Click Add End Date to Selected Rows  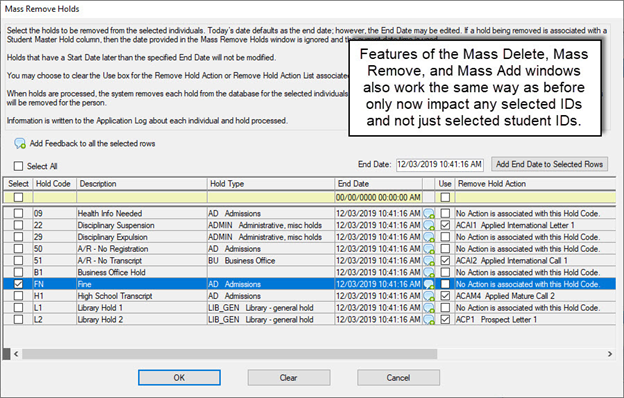549,164
